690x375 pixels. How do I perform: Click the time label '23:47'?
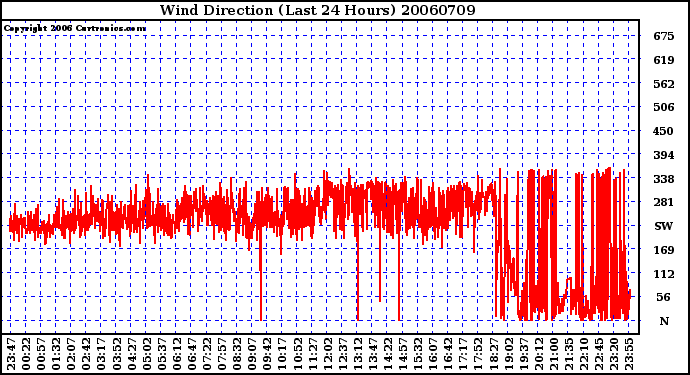click(11, 354)
